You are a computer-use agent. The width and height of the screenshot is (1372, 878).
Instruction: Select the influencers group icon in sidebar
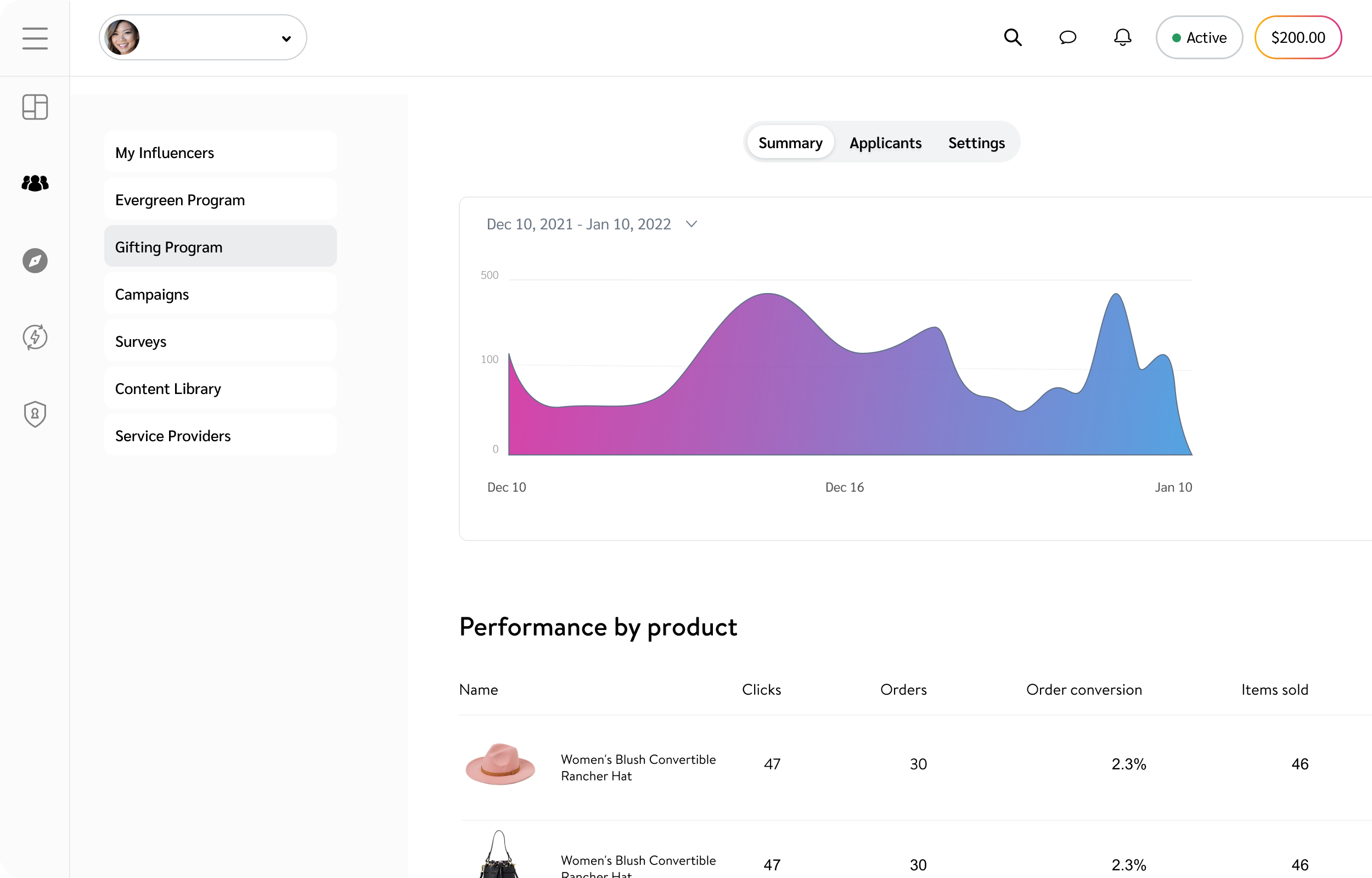click(35, 183)
